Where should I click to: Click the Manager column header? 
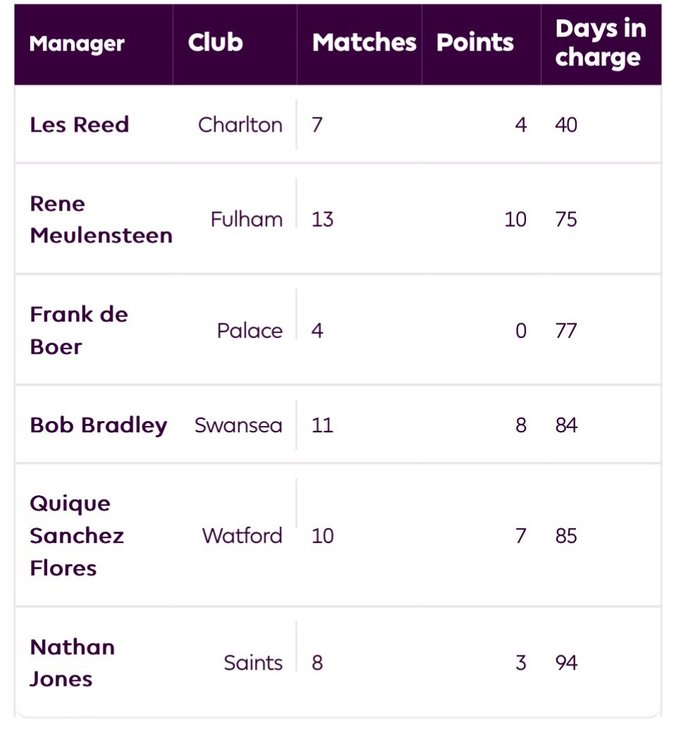(x=77, y=44)
